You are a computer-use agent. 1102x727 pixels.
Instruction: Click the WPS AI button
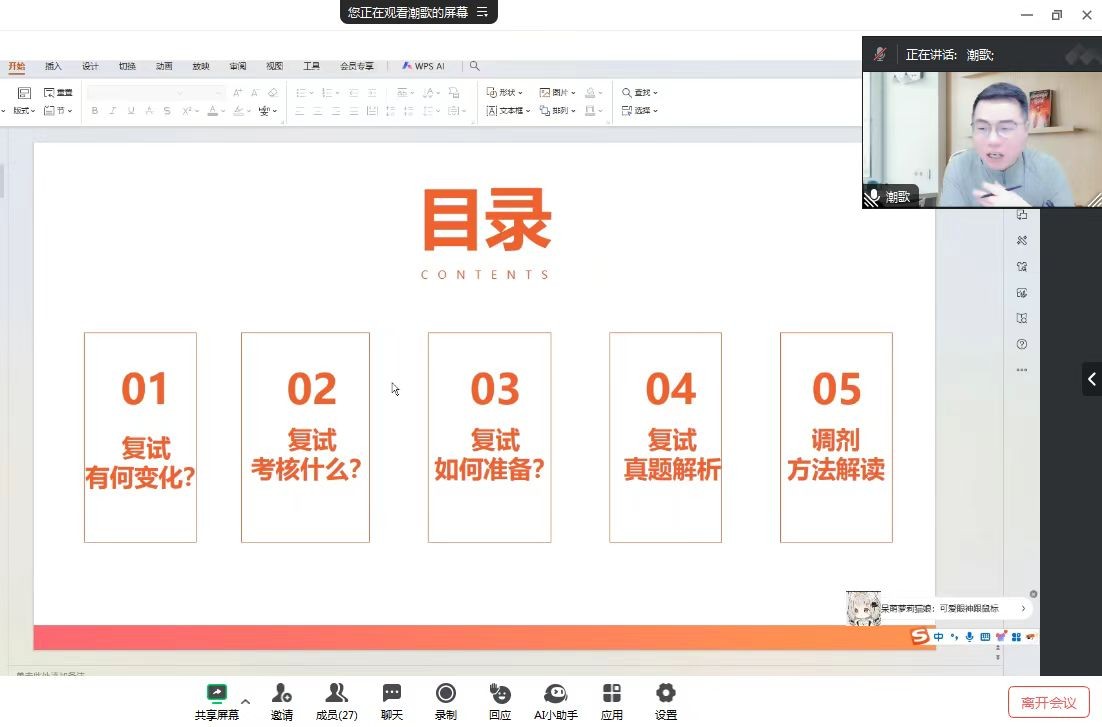point(423,66)
